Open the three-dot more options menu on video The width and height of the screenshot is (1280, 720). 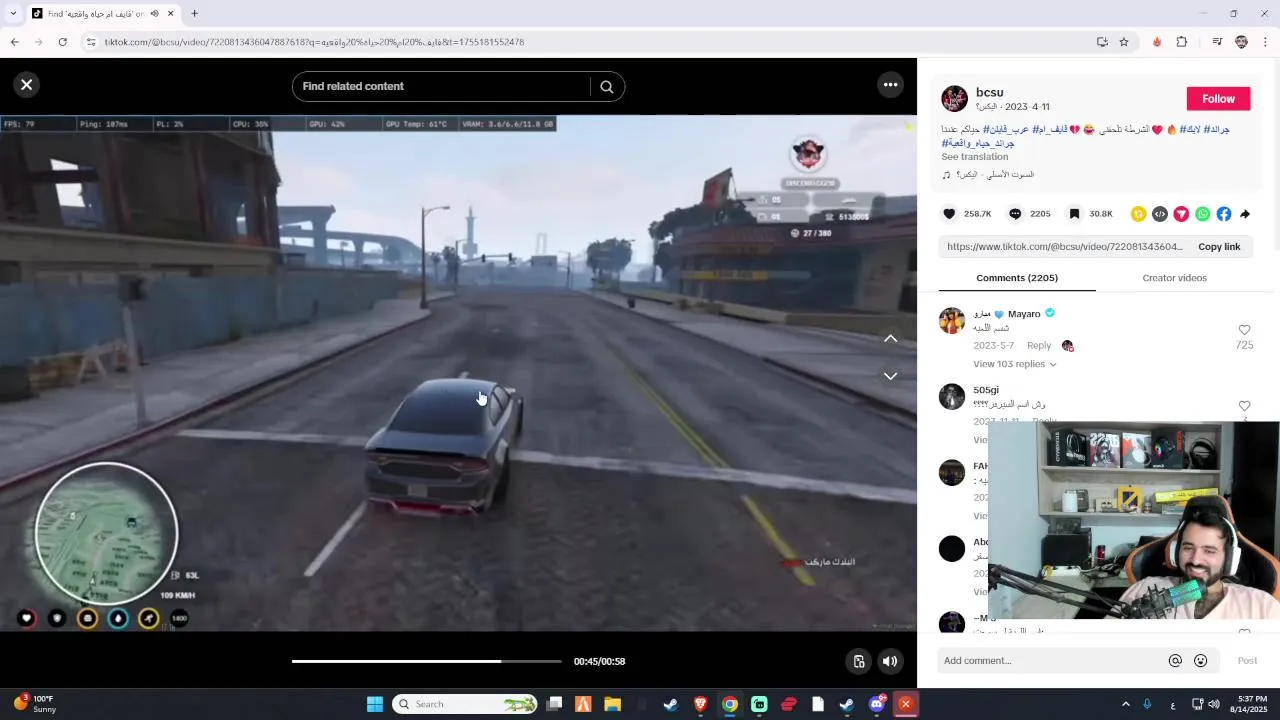890,85
